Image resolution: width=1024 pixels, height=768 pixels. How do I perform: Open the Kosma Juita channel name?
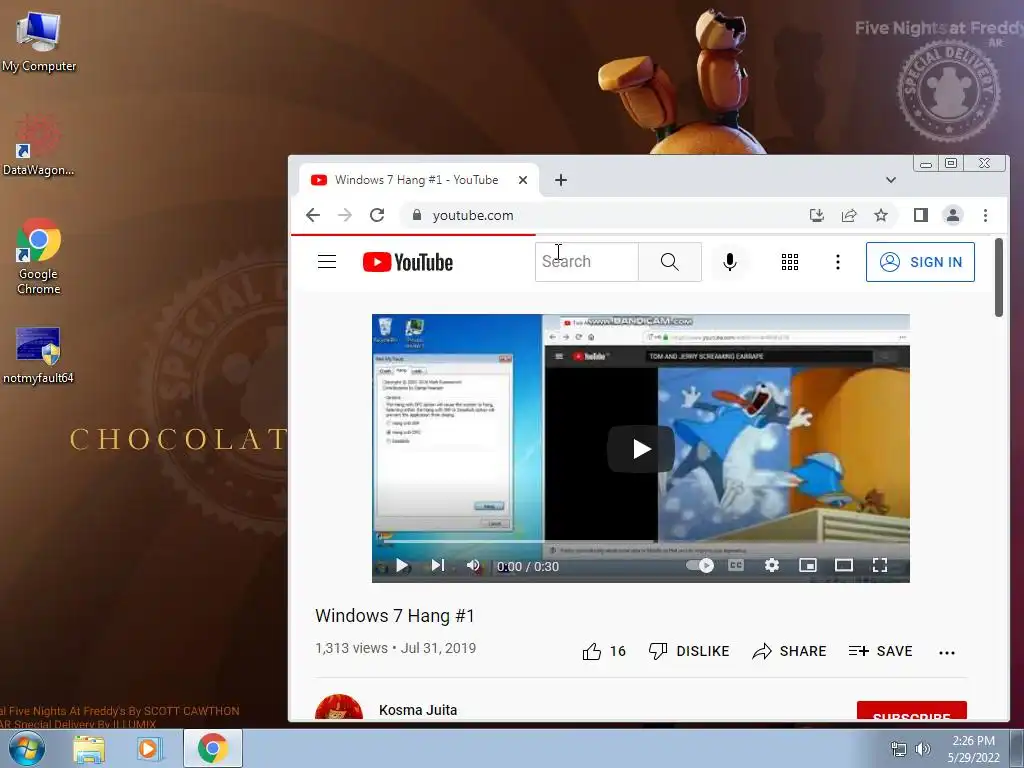coord(418,710)
